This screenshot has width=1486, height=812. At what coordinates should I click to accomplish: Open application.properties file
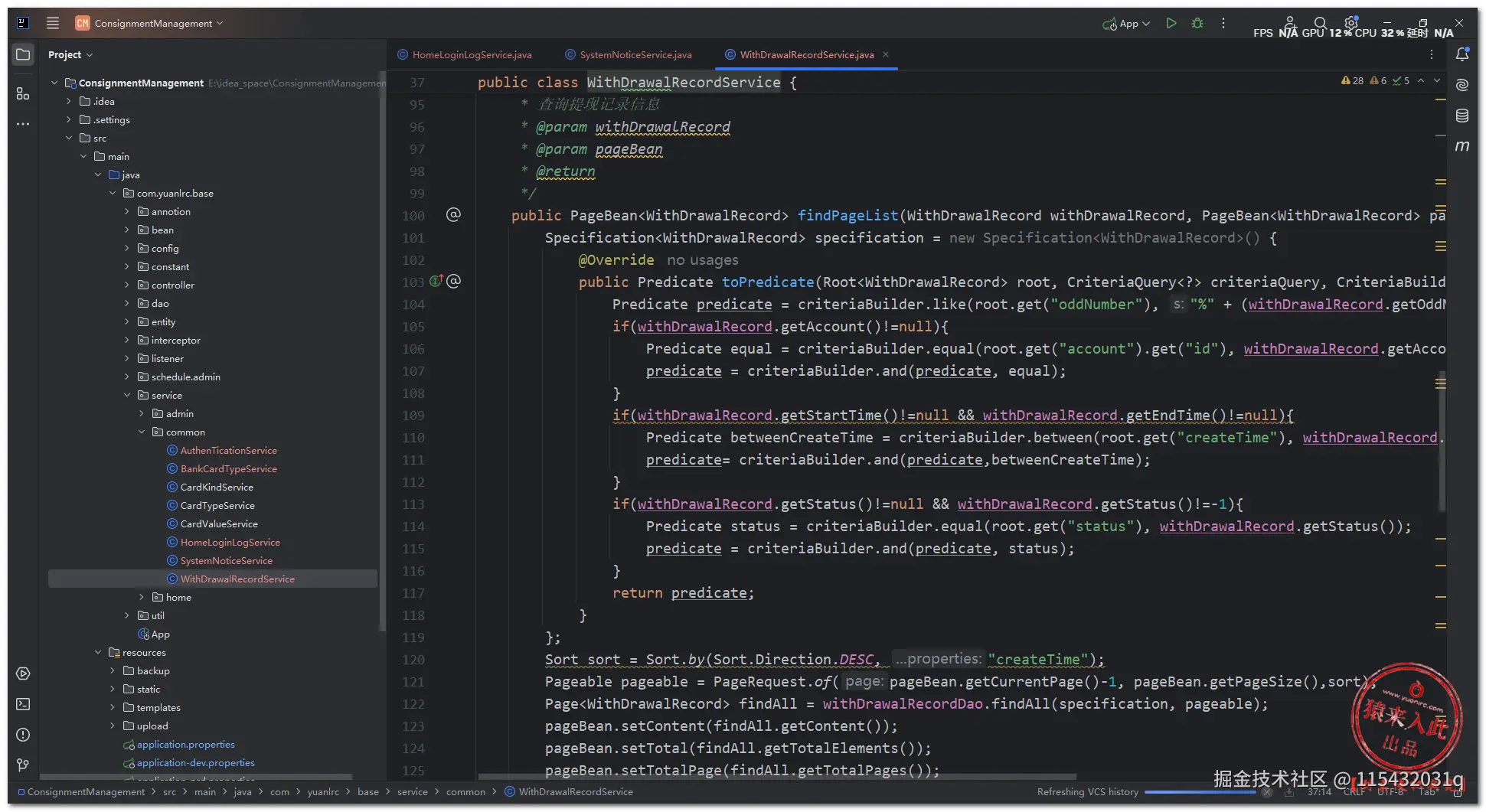(x=185, y=744)
